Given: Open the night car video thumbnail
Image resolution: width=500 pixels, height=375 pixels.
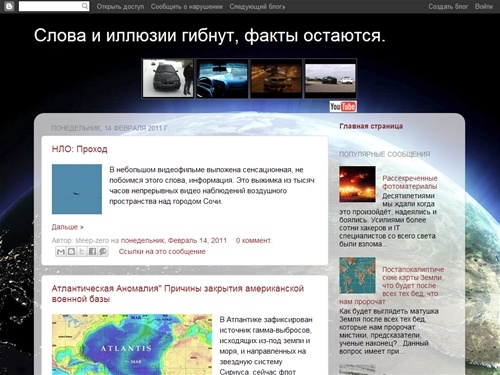Looking at the screenshot, I should pos(276,79).
